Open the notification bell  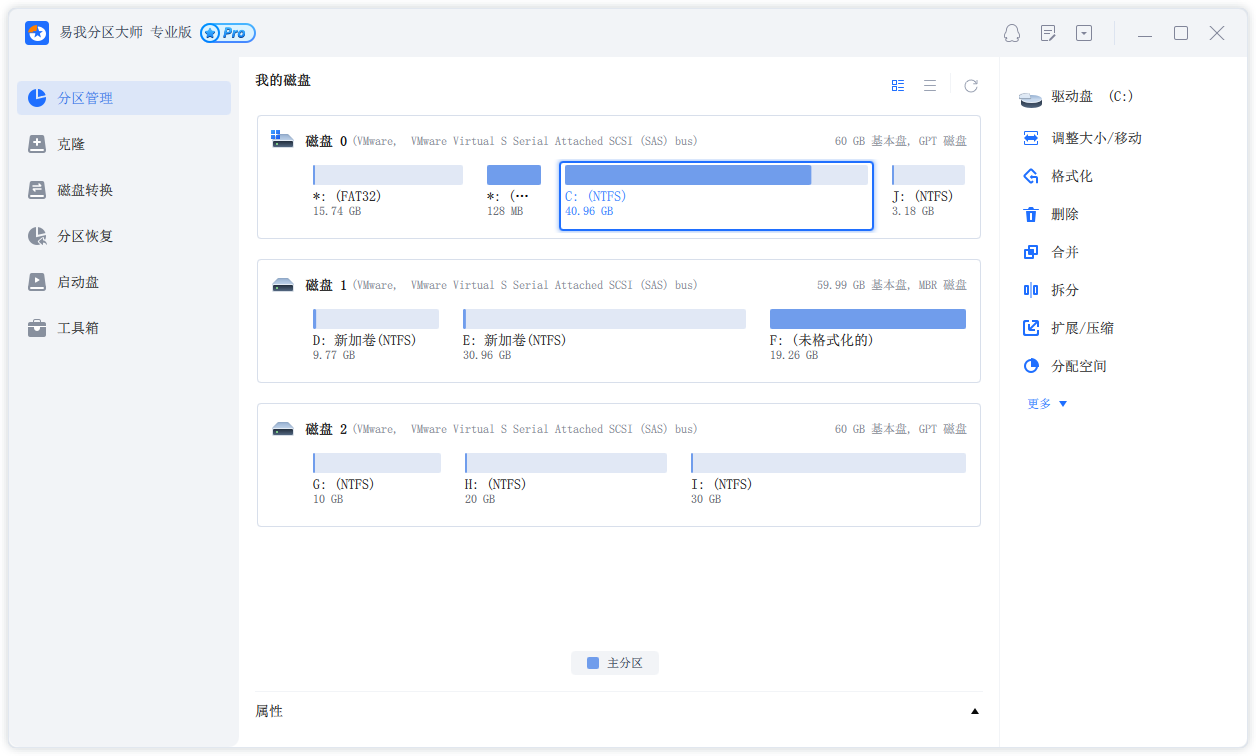pyautogui.click(x=1011, y=33)
